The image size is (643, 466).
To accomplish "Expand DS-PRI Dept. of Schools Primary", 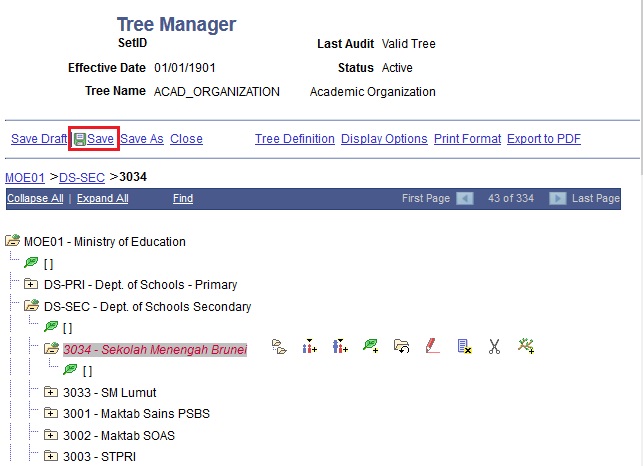I will (31, 283).
